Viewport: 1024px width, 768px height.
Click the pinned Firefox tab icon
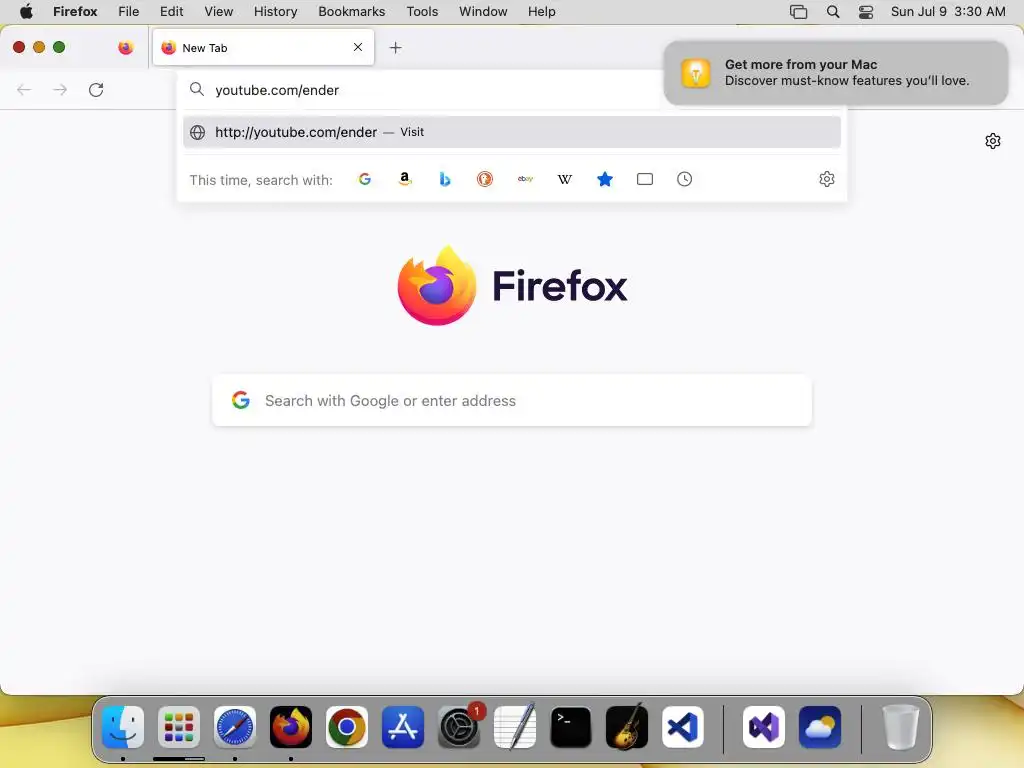point(125,48)
